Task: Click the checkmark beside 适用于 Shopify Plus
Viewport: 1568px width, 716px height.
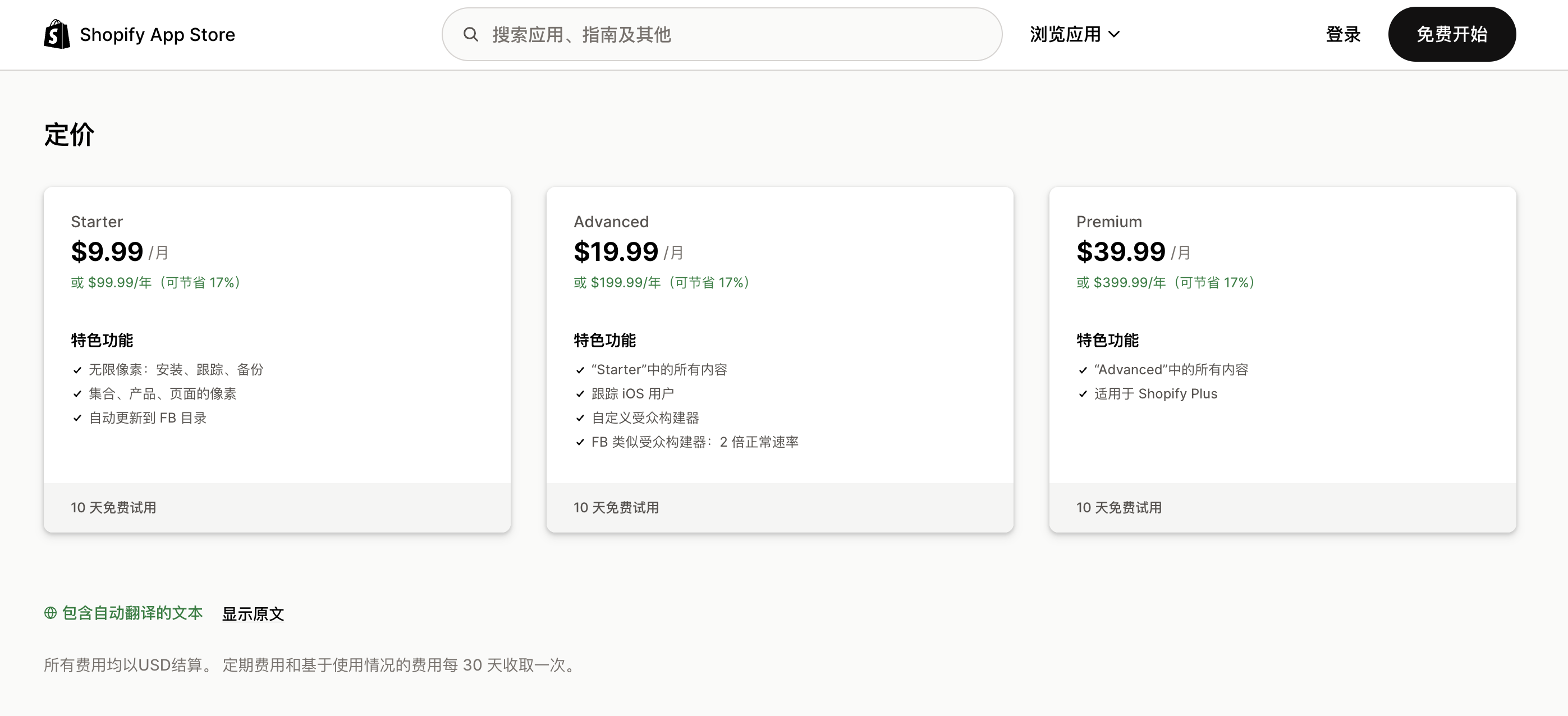Action: pos(1082,393)
